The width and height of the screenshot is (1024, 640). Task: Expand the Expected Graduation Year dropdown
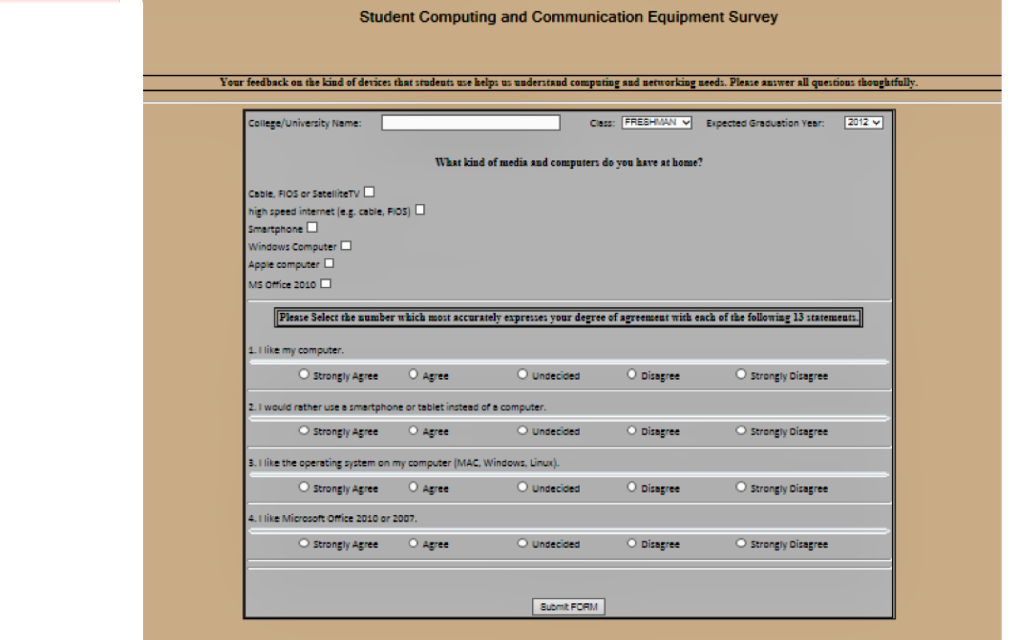click(x=864, y=123)
